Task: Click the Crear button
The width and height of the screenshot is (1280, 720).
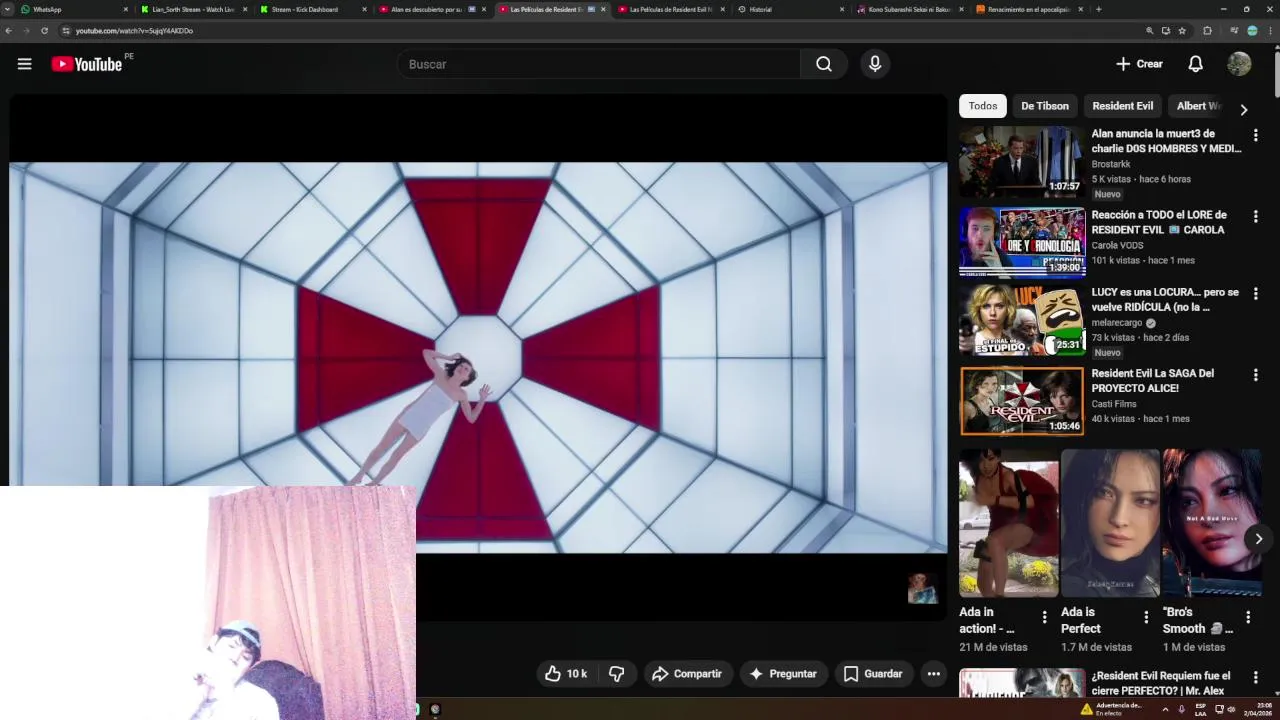Action: [1139, 64]
